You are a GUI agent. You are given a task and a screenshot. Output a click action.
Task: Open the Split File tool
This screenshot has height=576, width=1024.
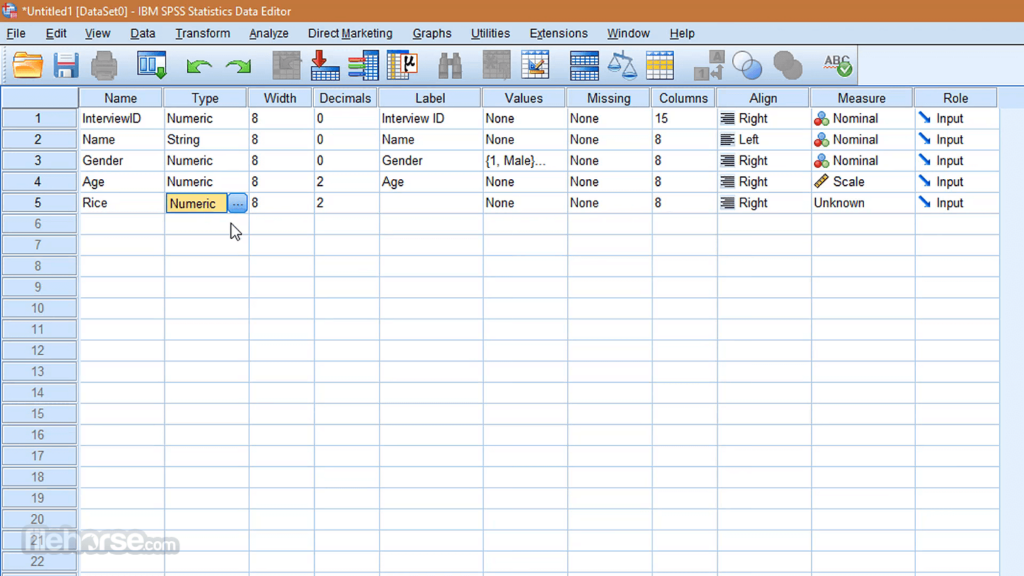(583, 65)
